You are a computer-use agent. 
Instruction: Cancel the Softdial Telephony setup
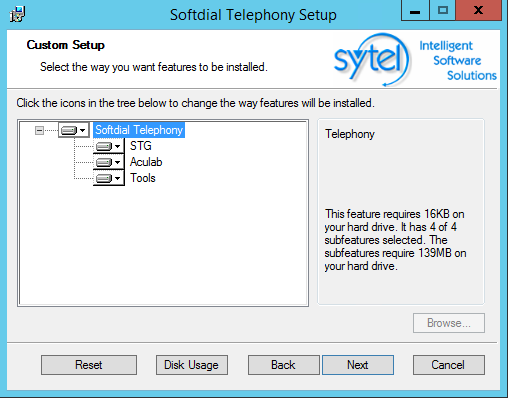click(449, 365)
